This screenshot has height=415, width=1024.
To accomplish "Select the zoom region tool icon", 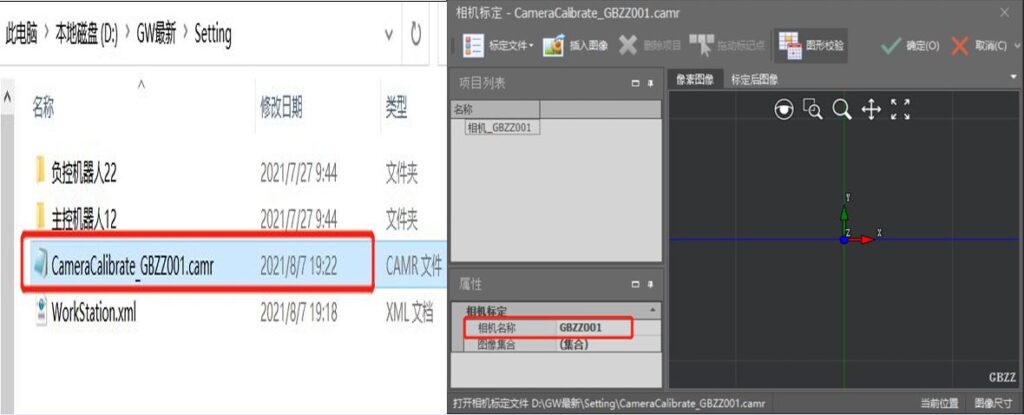I will (813, 110).
